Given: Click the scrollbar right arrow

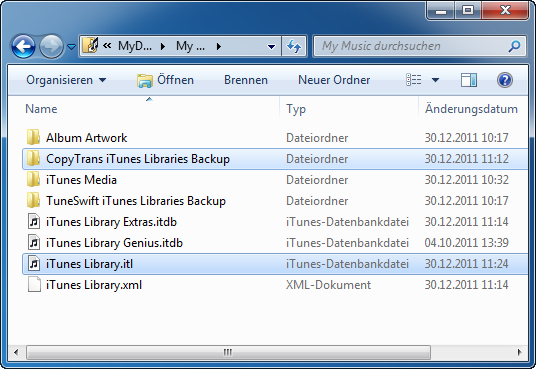Looking at the screenshot, I should click(x=520, y=352).
